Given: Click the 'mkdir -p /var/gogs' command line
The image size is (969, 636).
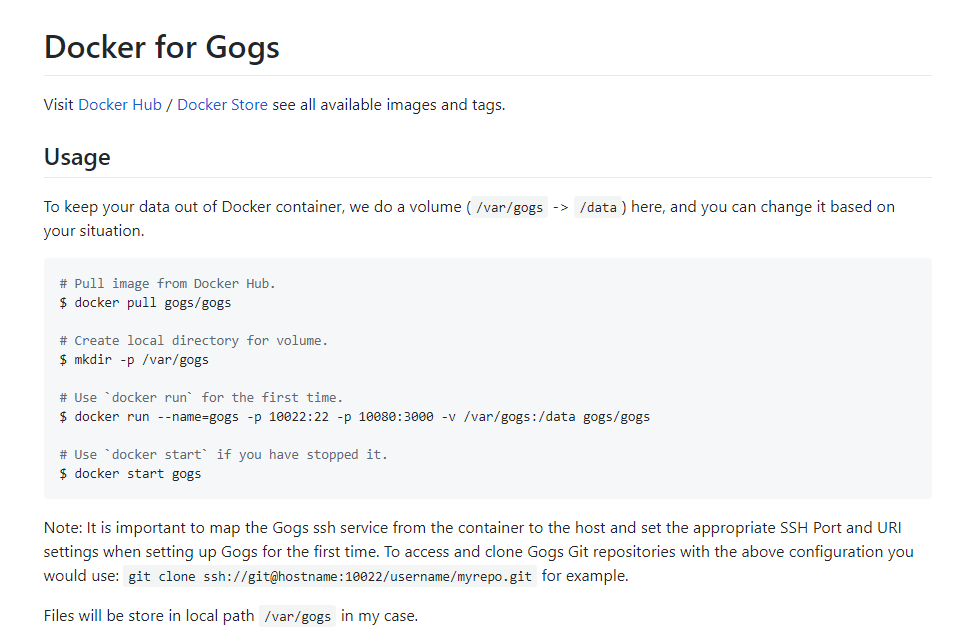Looking at the screenshot, I should point(134,360).
